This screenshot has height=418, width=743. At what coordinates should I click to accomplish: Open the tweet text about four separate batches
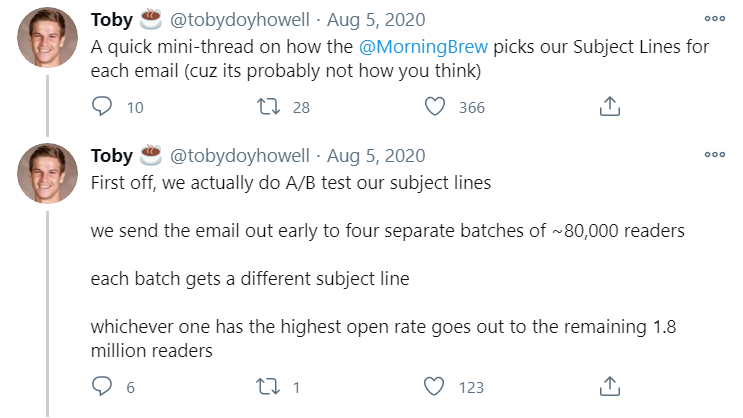tap(387, 231)
